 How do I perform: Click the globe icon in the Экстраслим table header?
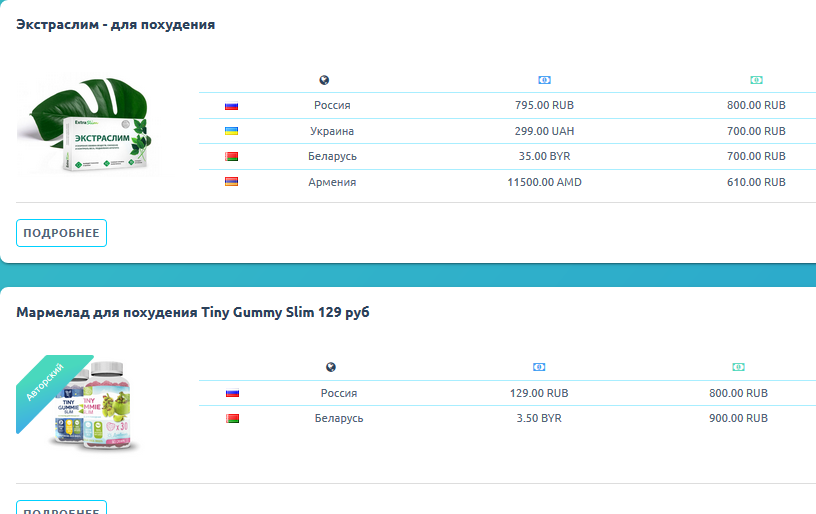324,80
